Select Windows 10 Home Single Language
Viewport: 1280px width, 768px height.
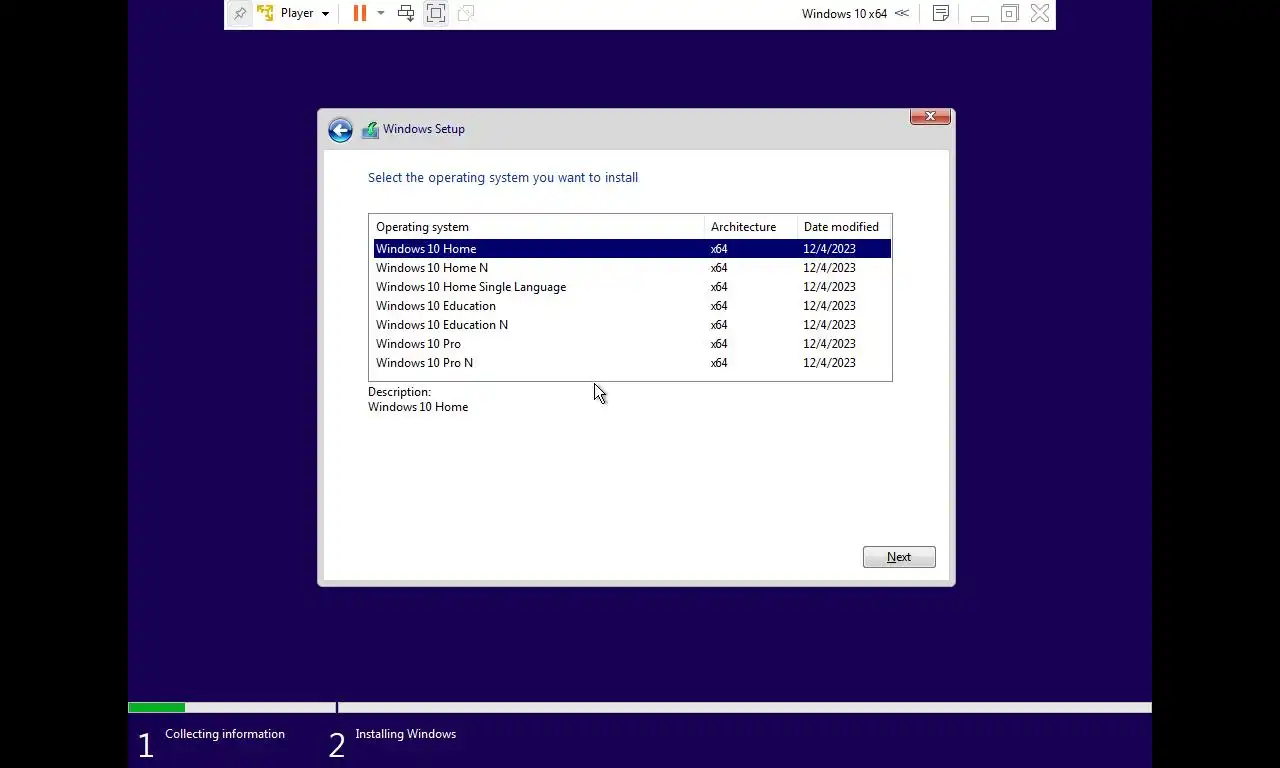pos(632,287)
